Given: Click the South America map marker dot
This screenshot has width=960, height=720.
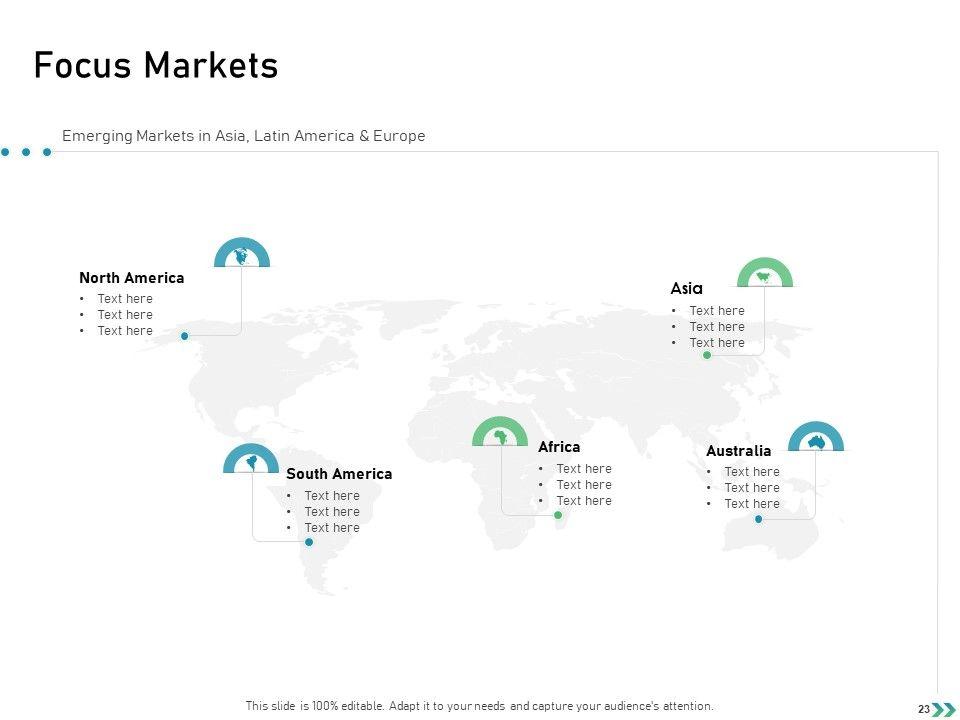Looking at the screenshot, I should 309,542.
